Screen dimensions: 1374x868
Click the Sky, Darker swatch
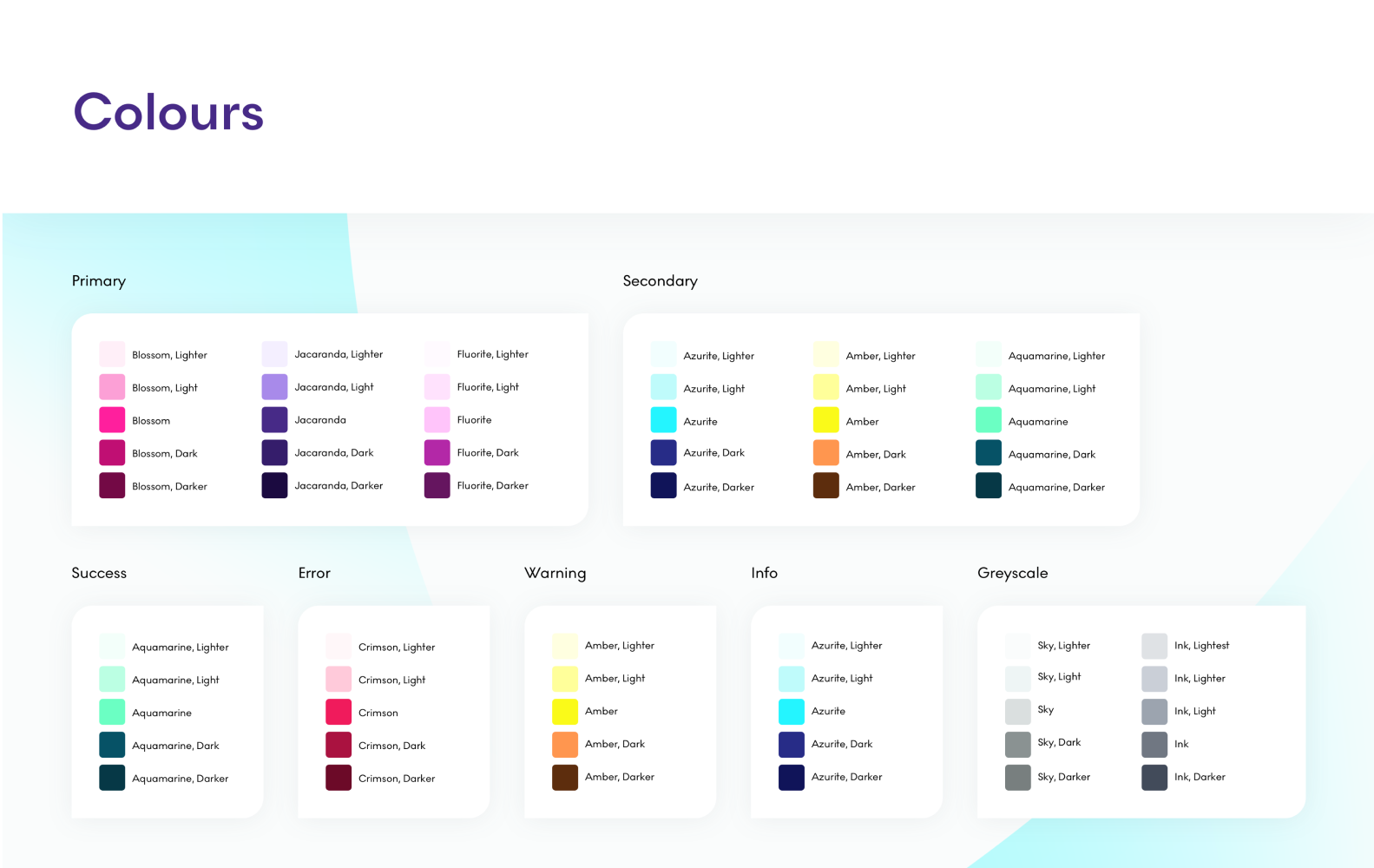coord(1018,778)
